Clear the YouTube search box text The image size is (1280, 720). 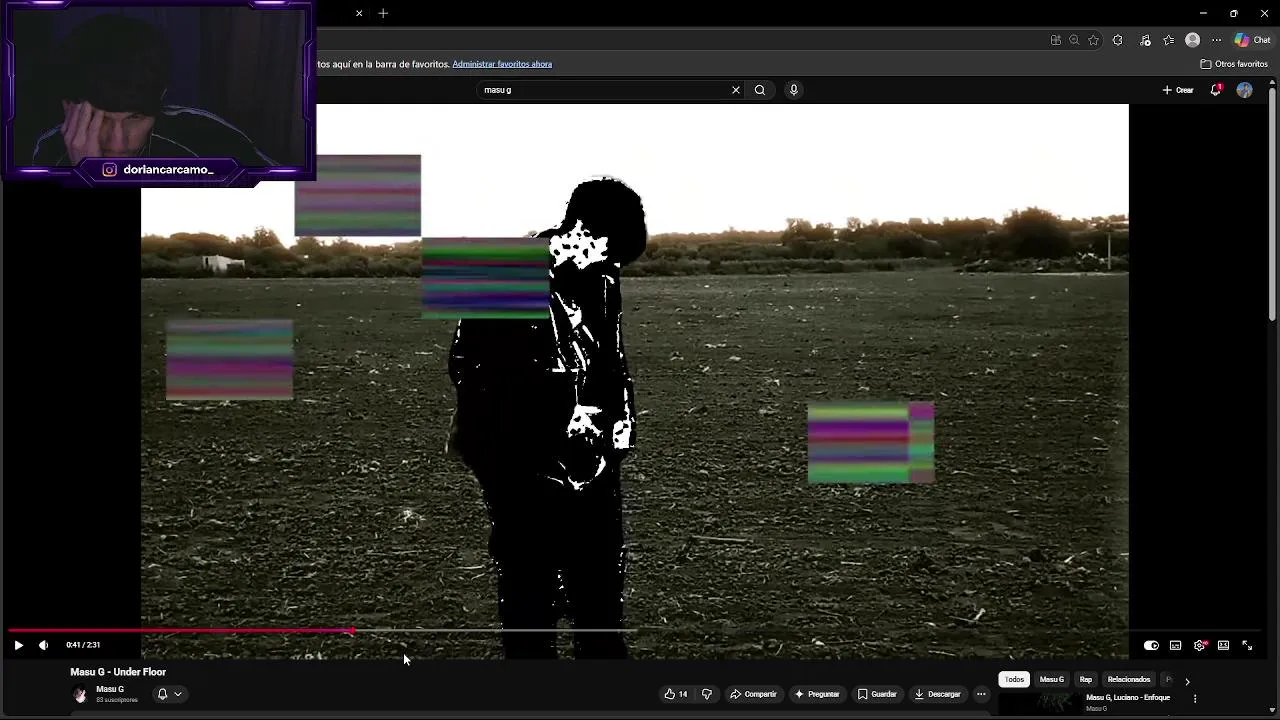click(736, 90)
